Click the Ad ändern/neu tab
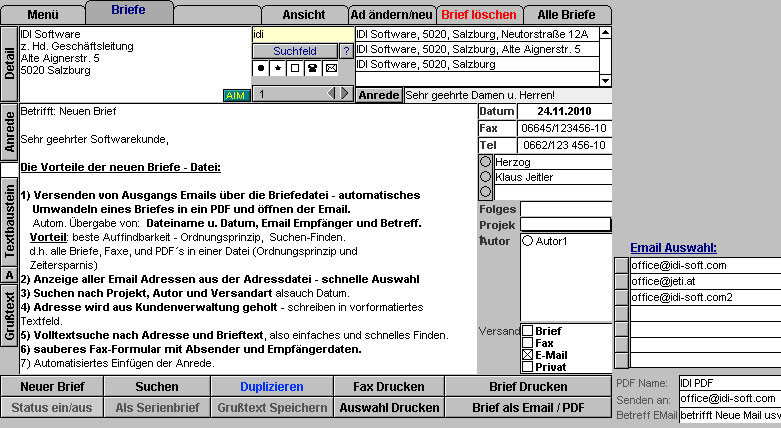 391,15
